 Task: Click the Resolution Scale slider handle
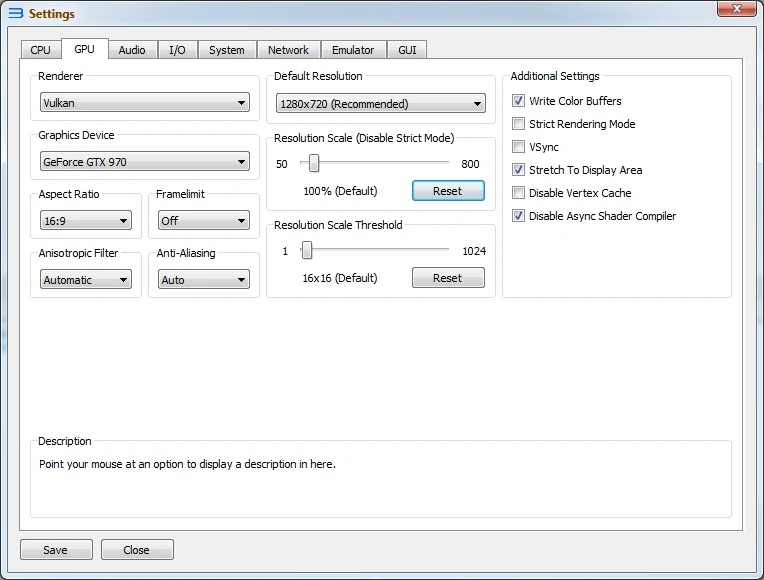pos(314,163)
